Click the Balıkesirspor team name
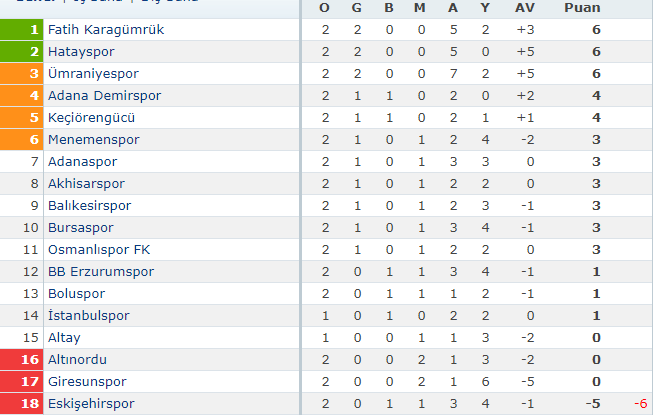 (x=89, y=206)
